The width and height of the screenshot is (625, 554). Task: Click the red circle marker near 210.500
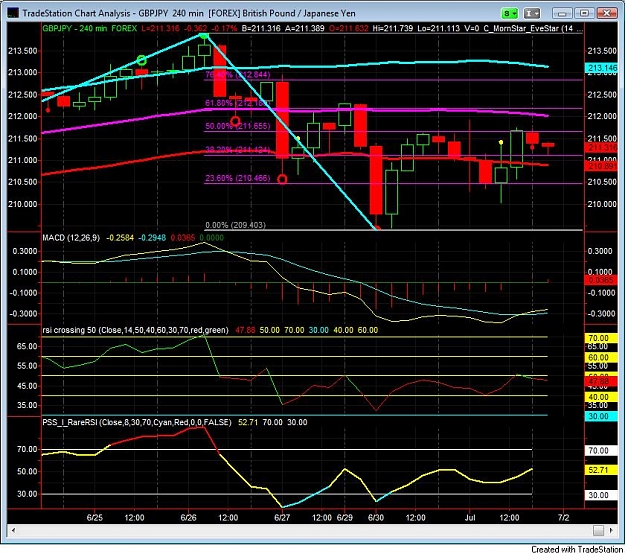click(282, 179)
